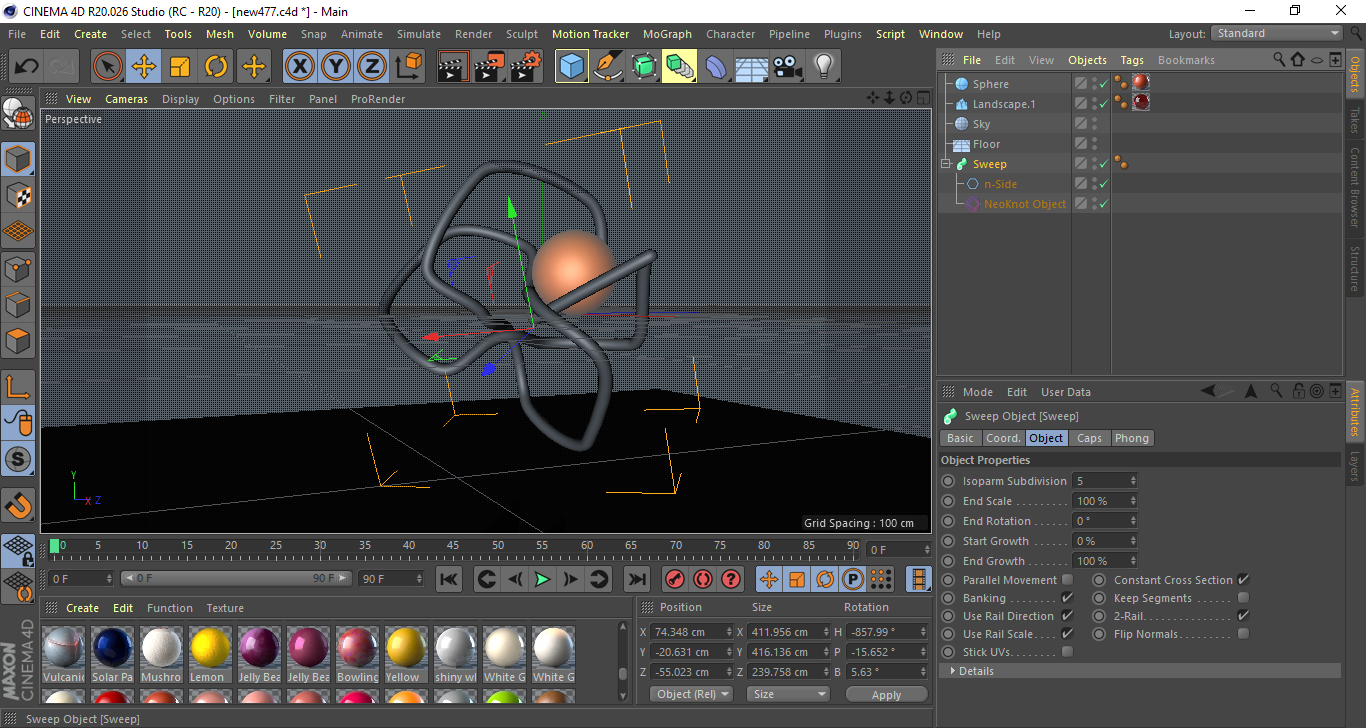Toggle 2-Rail checkbox
1366x728 pixels.
[x=1243, y=616]
